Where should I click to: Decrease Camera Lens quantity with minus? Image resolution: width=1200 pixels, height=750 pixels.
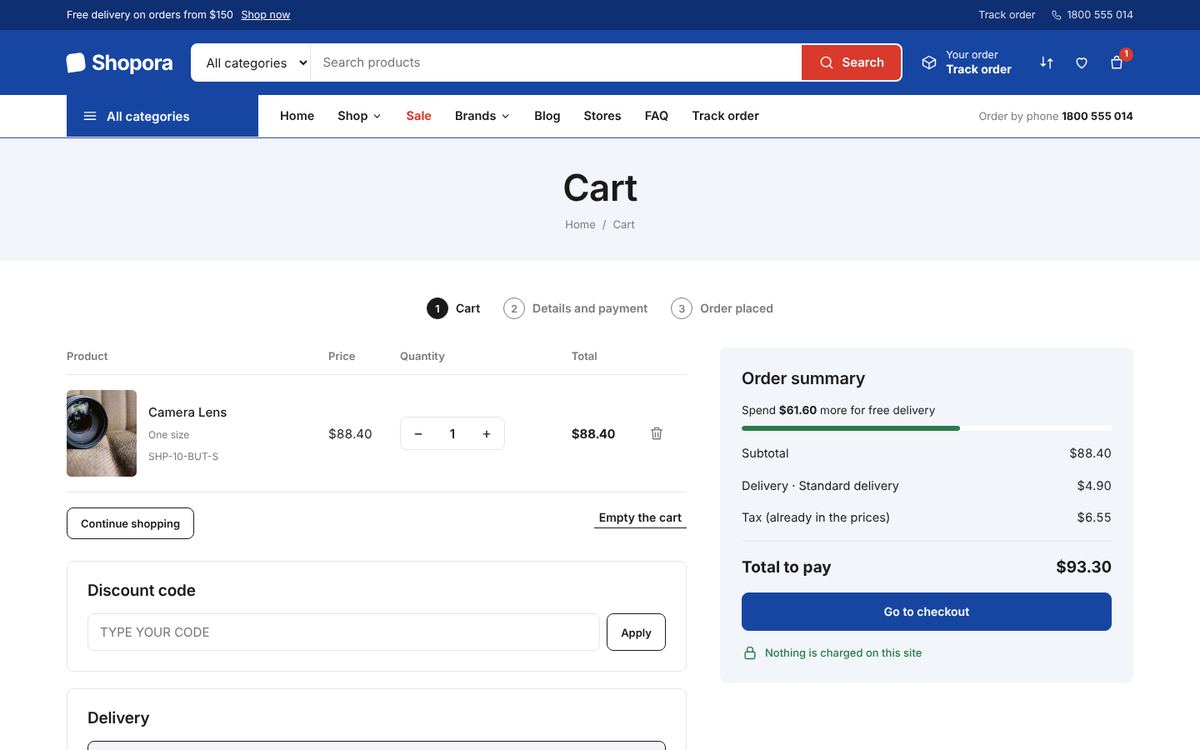pyautogui.click(x=418, y=434)
